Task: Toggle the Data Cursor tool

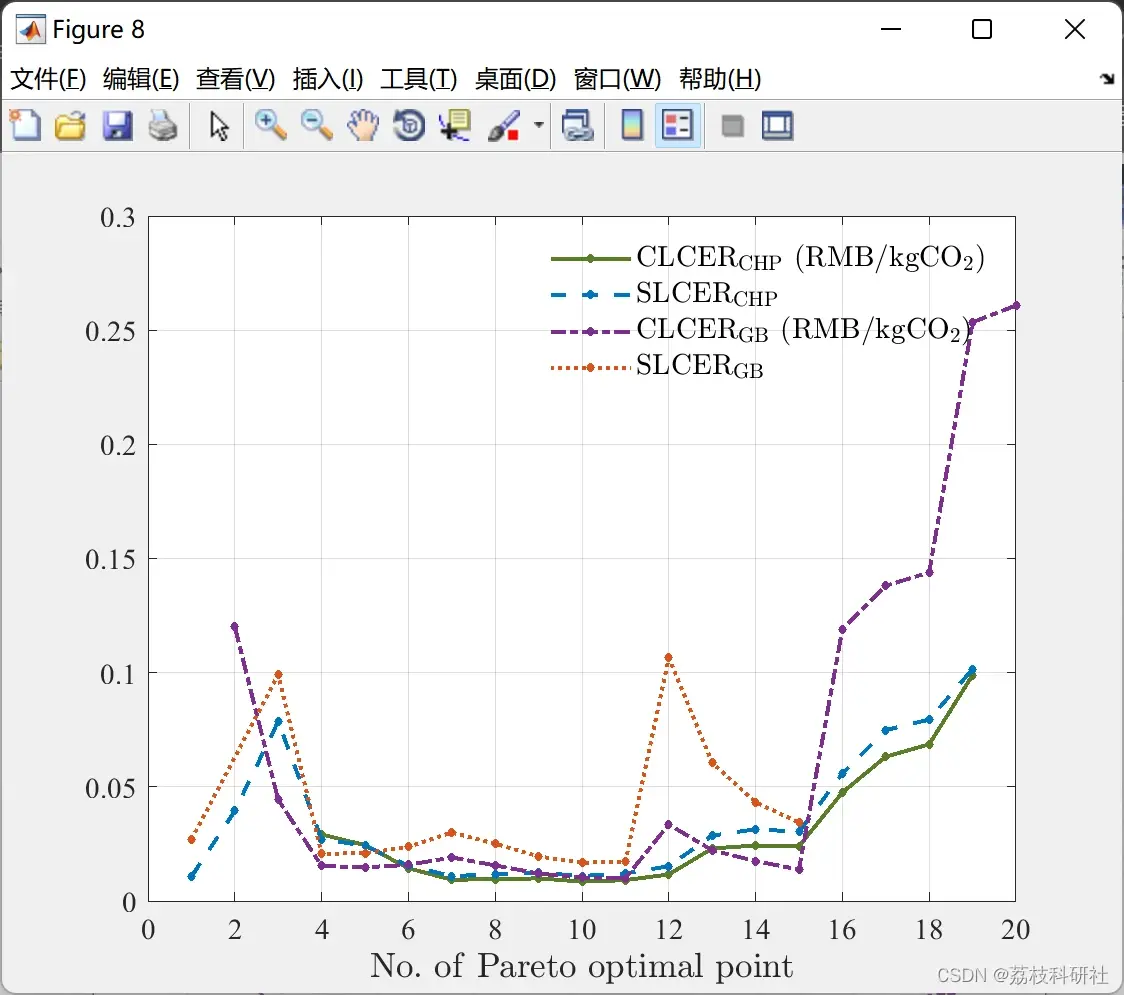Action: coord(455,125)
